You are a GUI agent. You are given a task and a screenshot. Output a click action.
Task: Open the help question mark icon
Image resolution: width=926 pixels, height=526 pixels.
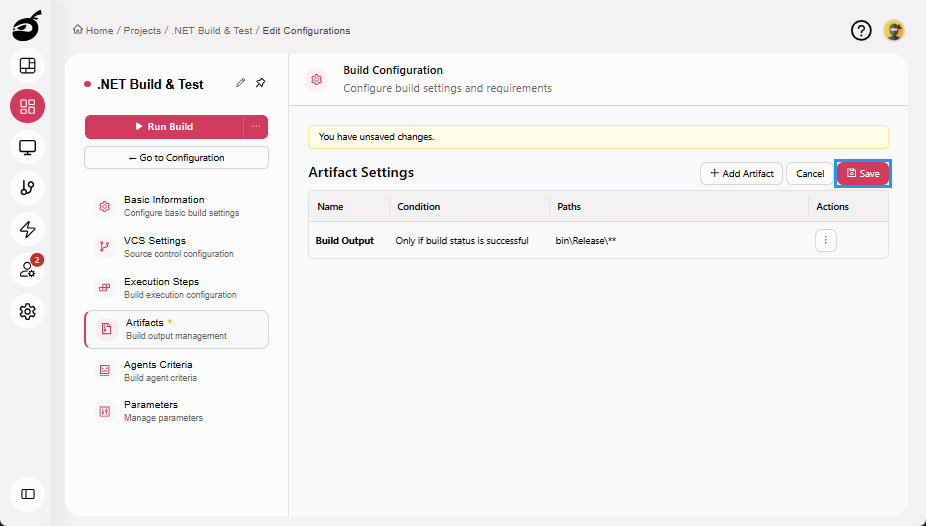point(861,30)
